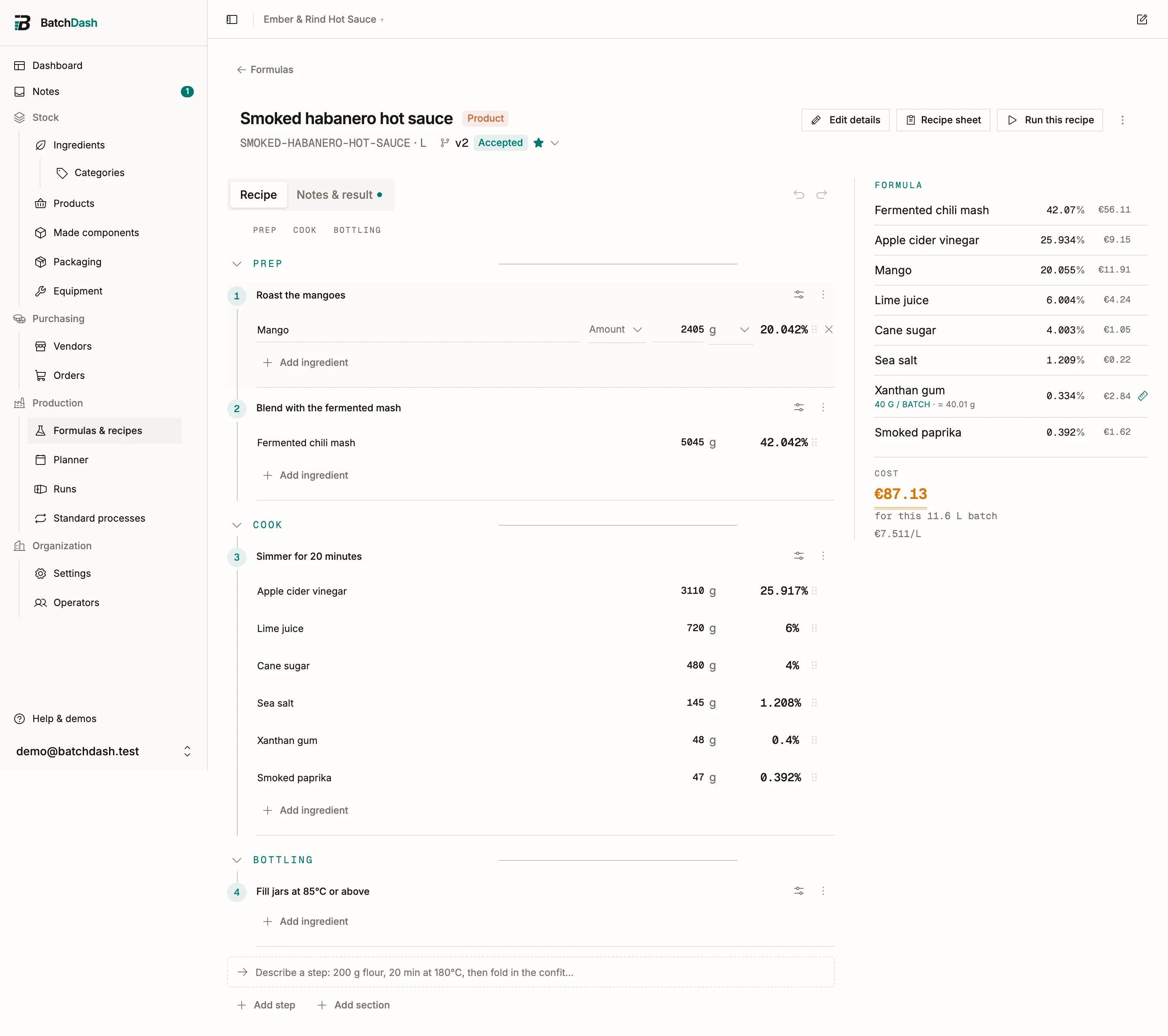
Task: Open more options for Blend with fermented mash step
Action: (x=823, y=407)
